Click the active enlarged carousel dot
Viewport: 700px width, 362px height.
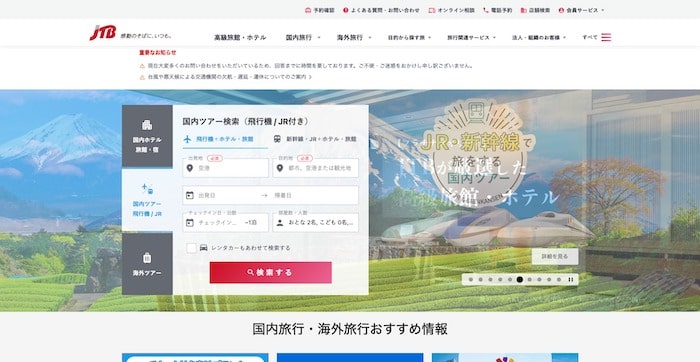pos(520,279)
